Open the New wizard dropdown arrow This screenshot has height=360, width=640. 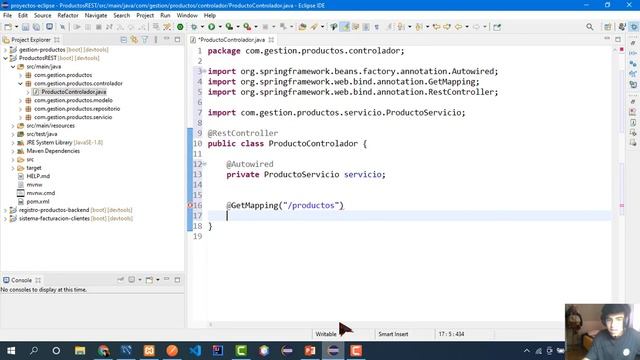click(16, 27)
